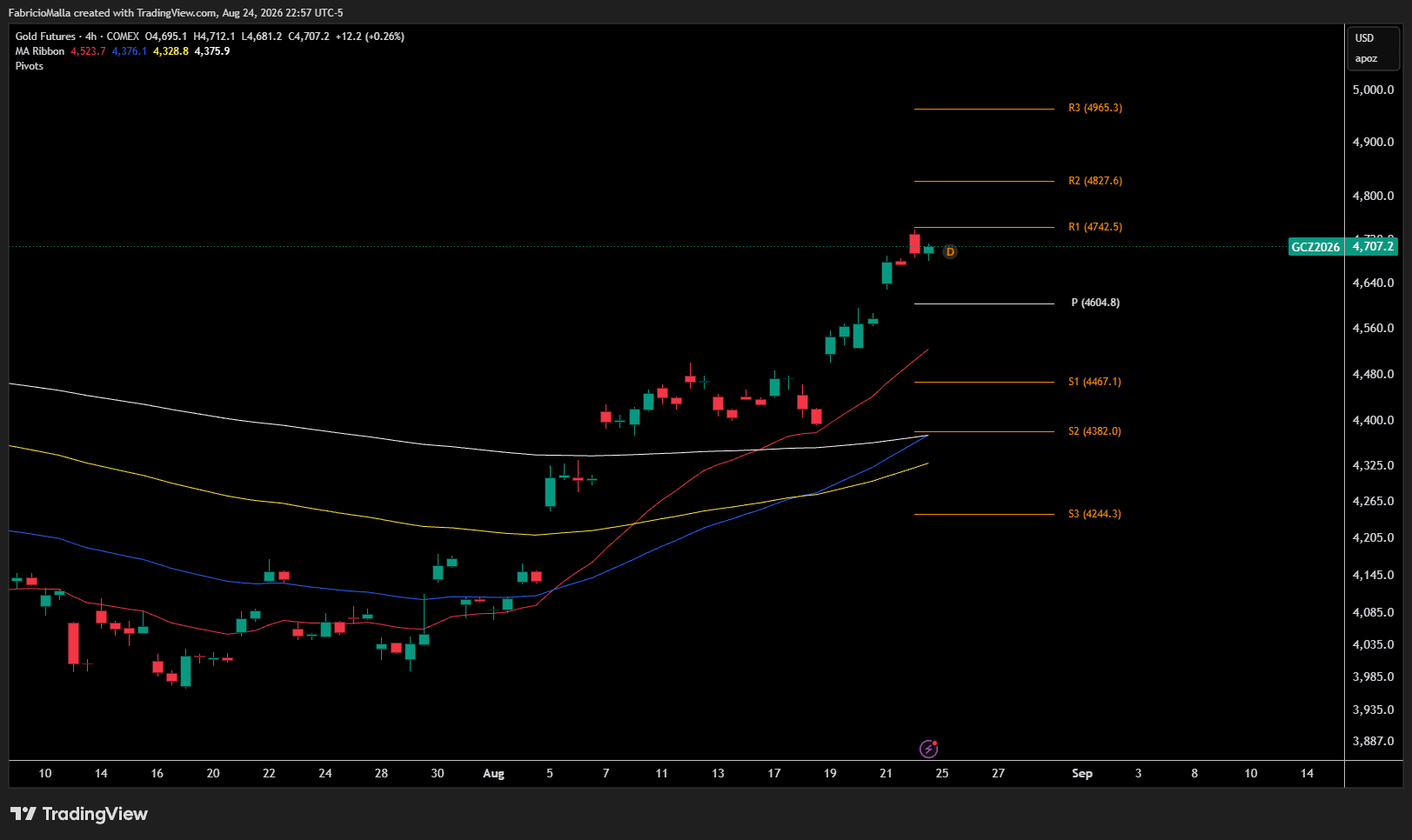Click the white MA value 4,375.9
This screenshot has width=1412, height=840.
[x=212, y=51]
